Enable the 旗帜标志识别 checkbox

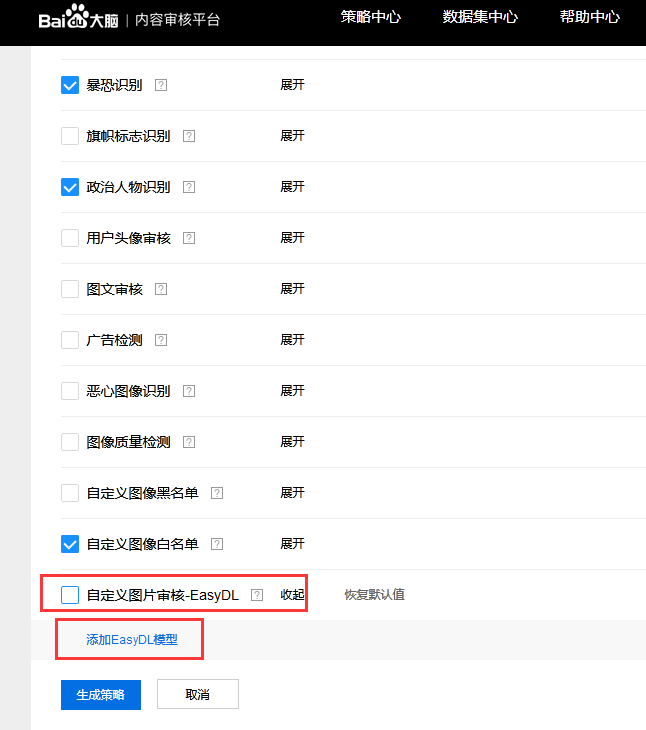click(x=70, y=136)
